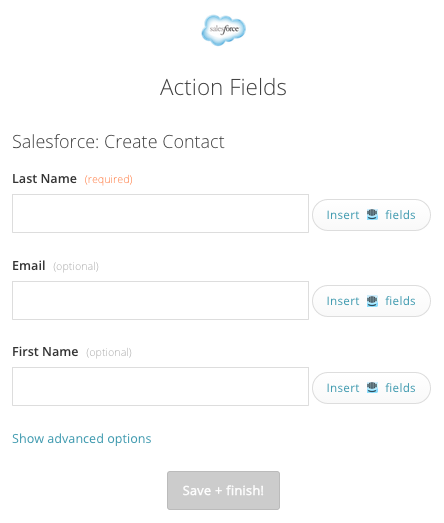The image size is (444, 523).
Task: Open Insert fields for First Name
Action: point(371,388)
